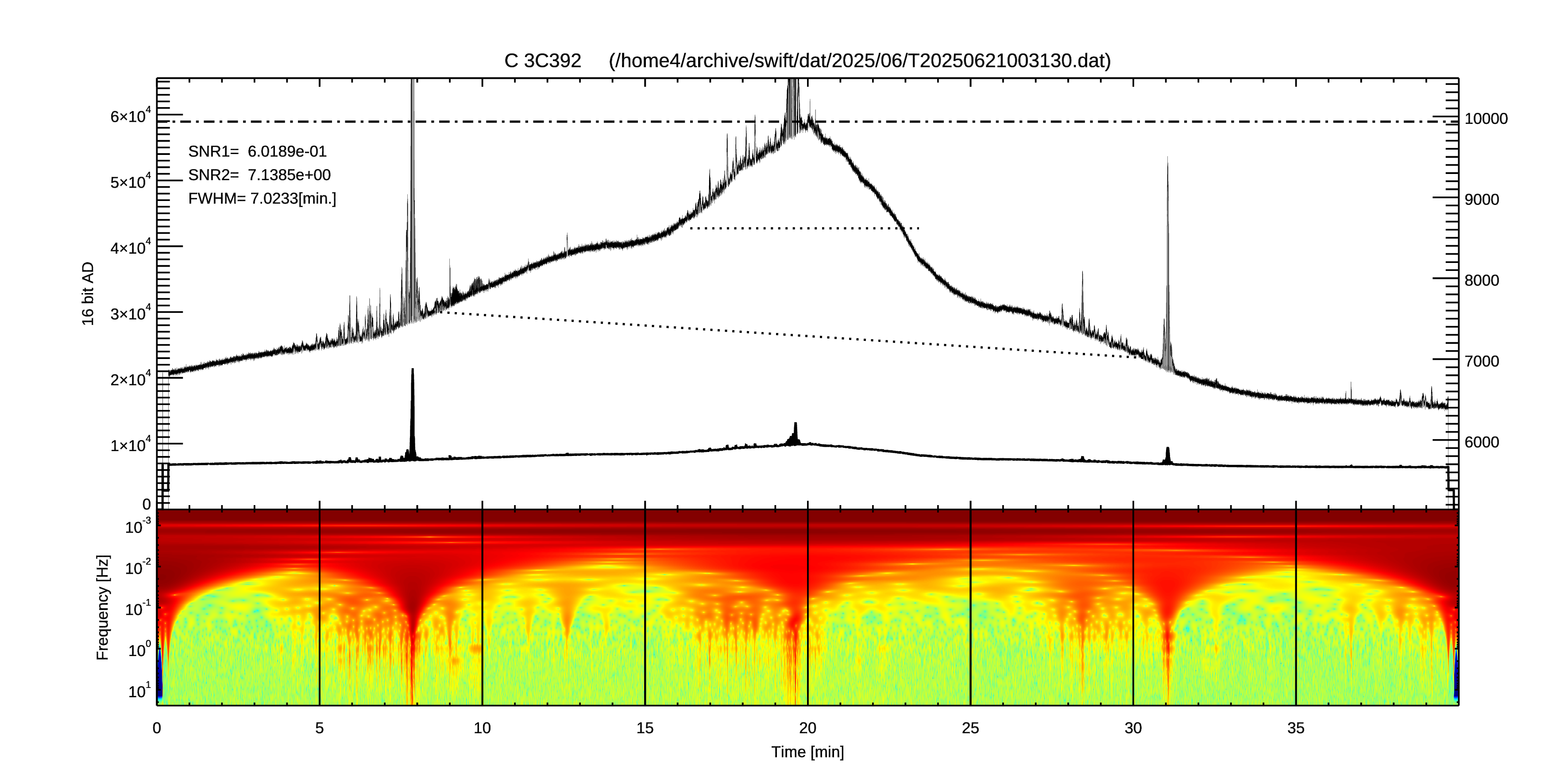Click the right axis value 8000

click(x=1482, y=281)
